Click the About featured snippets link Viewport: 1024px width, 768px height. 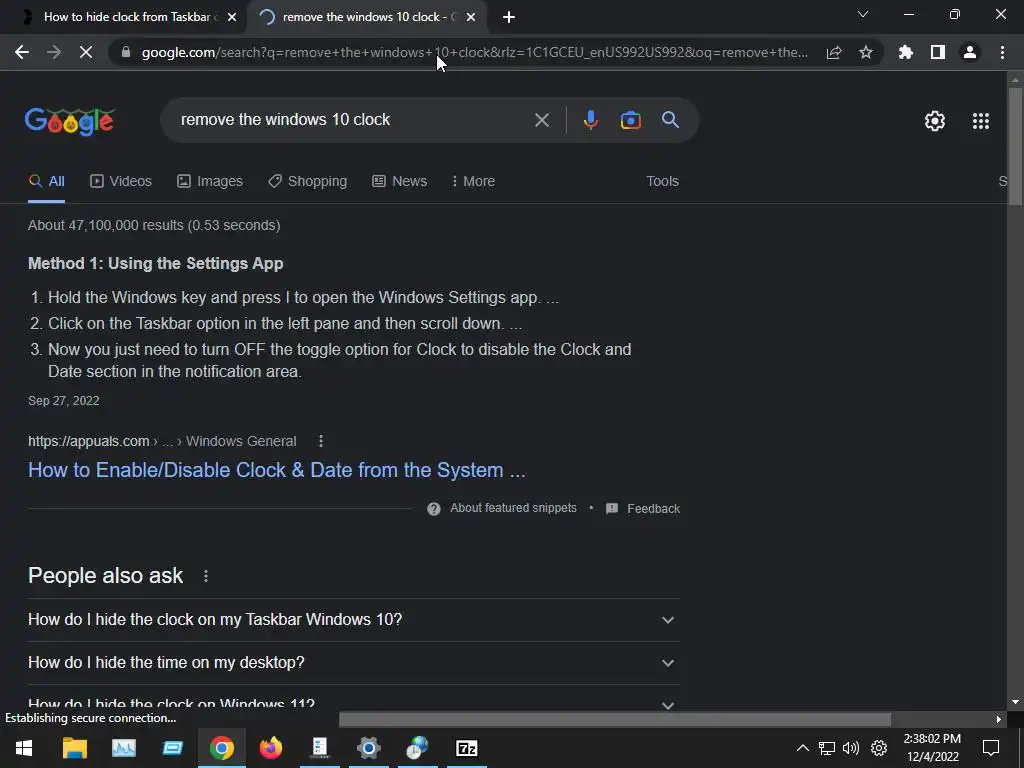click(513, 508)
